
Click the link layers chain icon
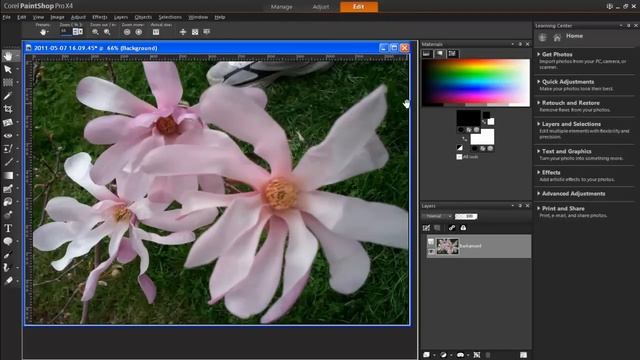451,228
